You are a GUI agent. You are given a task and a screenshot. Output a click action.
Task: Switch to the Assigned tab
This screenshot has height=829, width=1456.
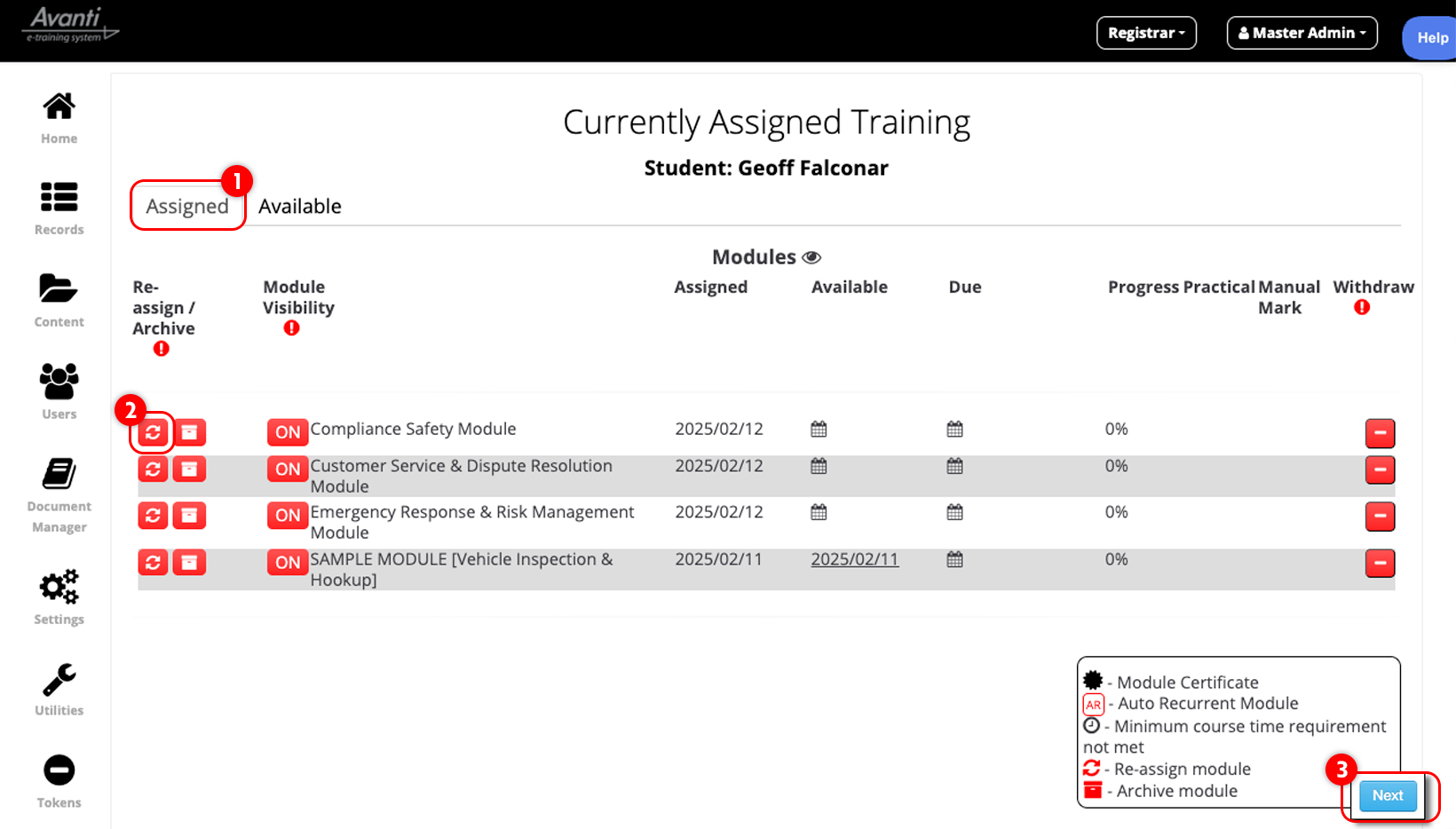click(x=187, y=206)
